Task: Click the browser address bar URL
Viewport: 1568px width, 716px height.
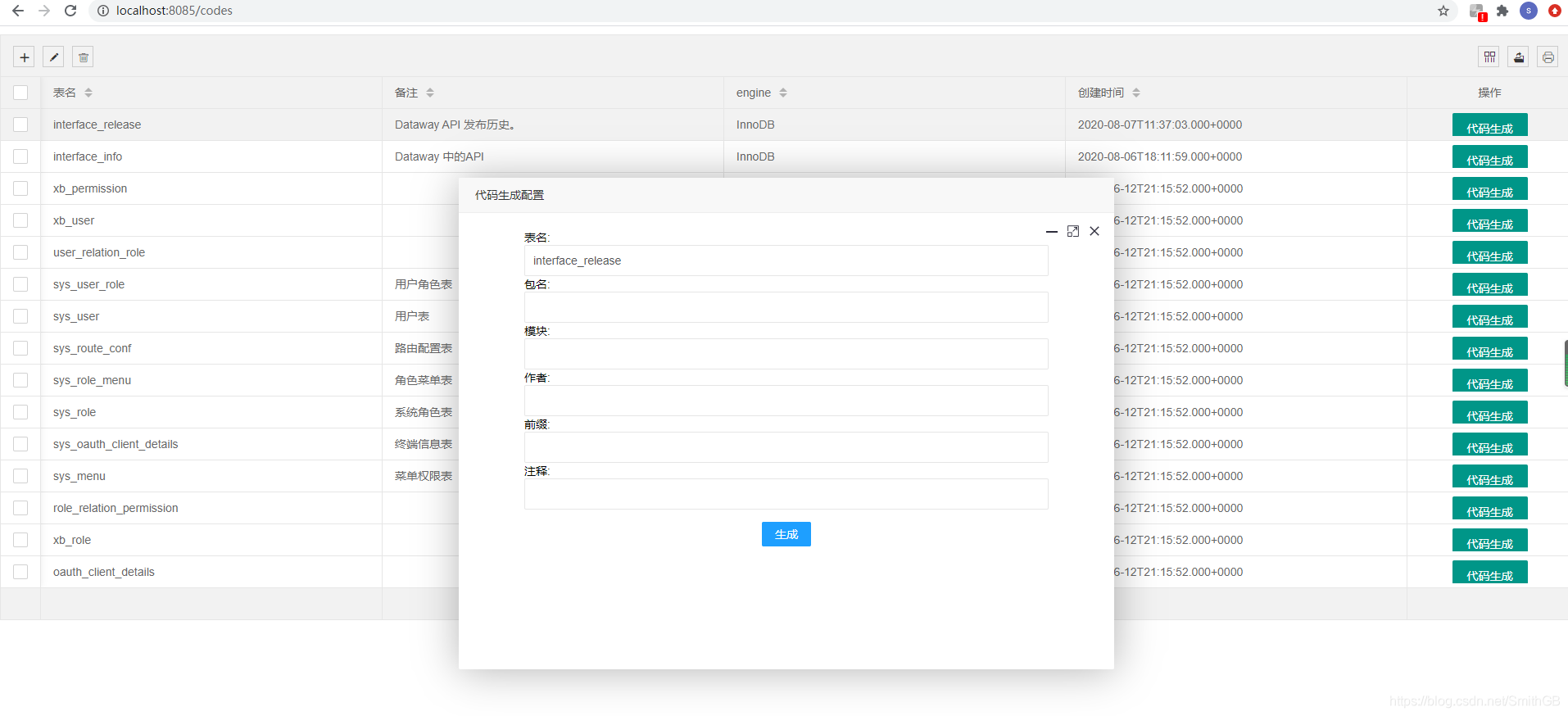Action: pyautogui.click(x=174, y=11)
